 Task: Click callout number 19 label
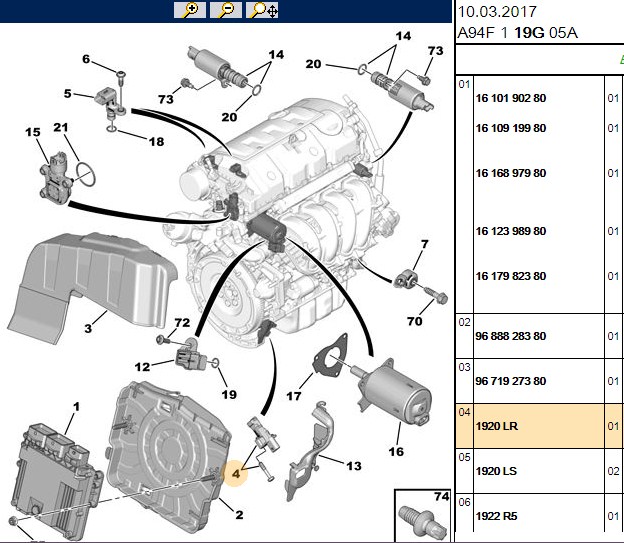[229, 394]
